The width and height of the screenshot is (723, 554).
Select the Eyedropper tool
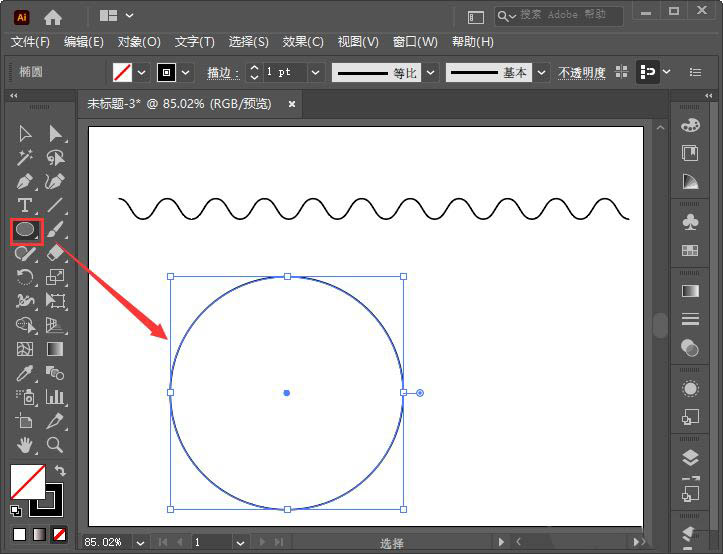(25, 373)
